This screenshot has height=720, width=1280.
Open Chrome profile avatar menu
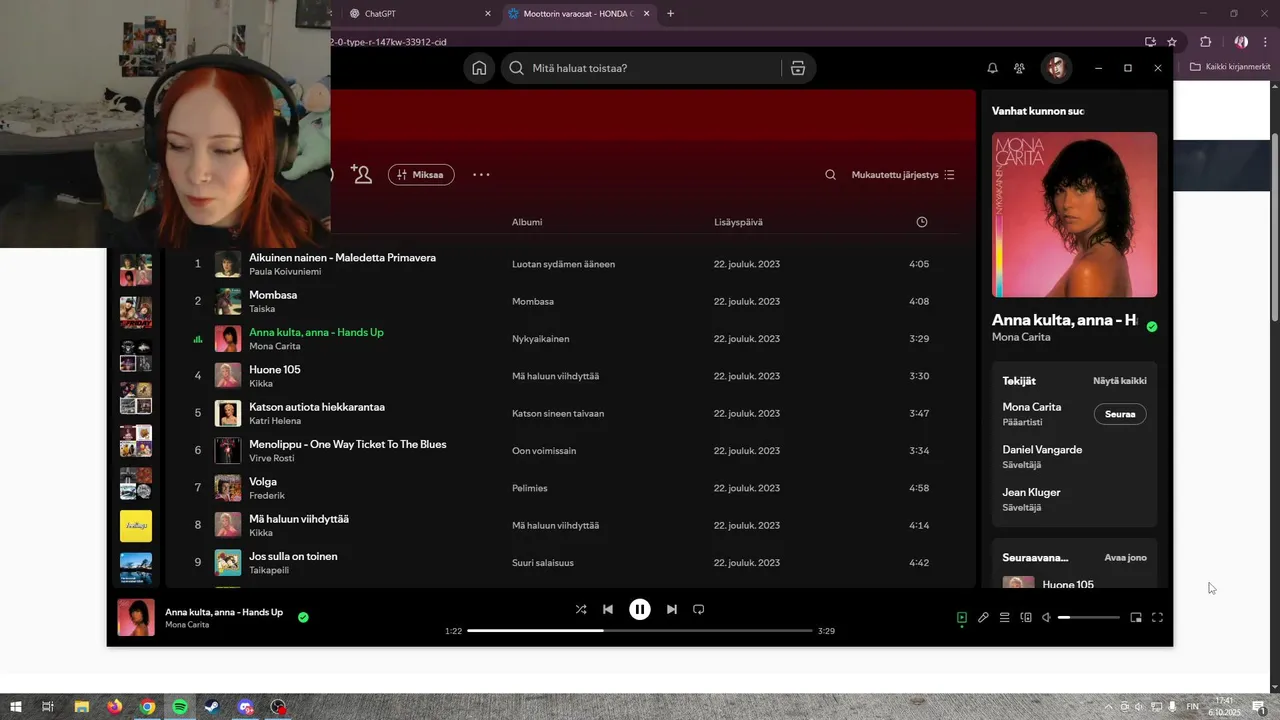click(1241, 42)
